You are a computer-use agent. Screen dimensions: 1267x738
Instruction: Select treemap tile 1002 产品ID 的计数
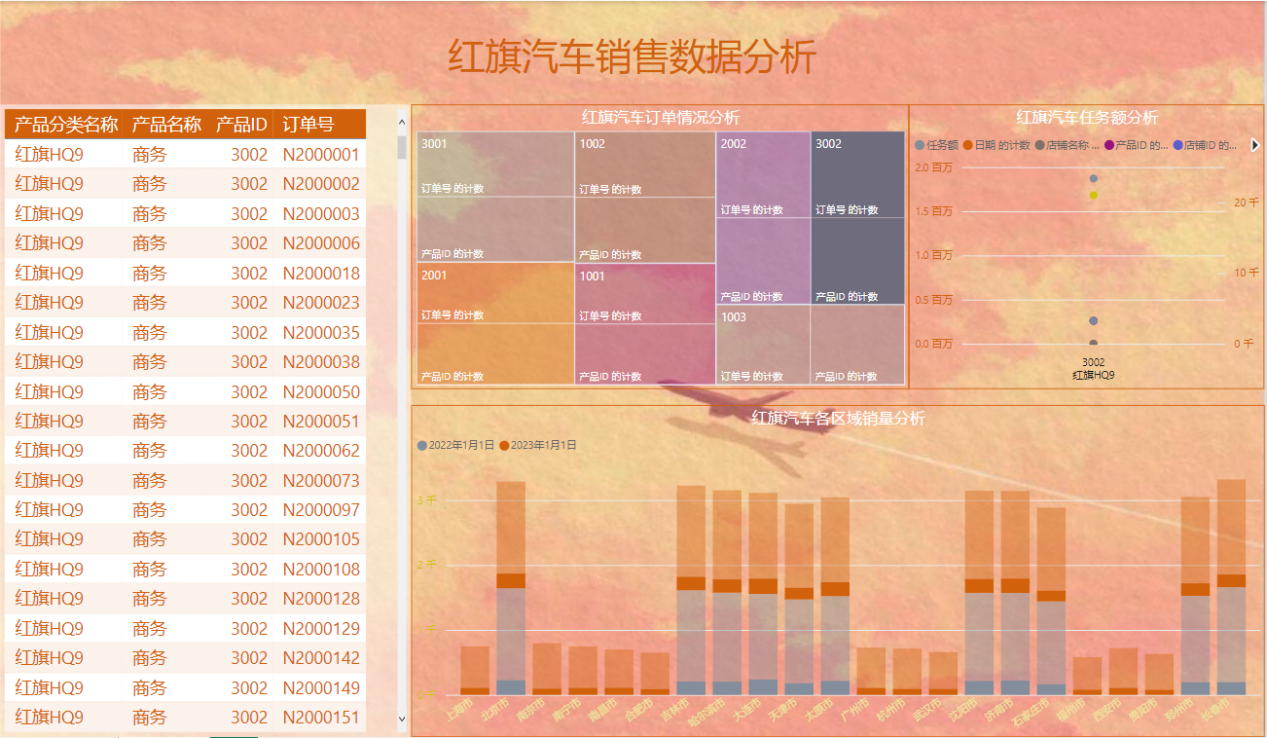pos(646,230)
